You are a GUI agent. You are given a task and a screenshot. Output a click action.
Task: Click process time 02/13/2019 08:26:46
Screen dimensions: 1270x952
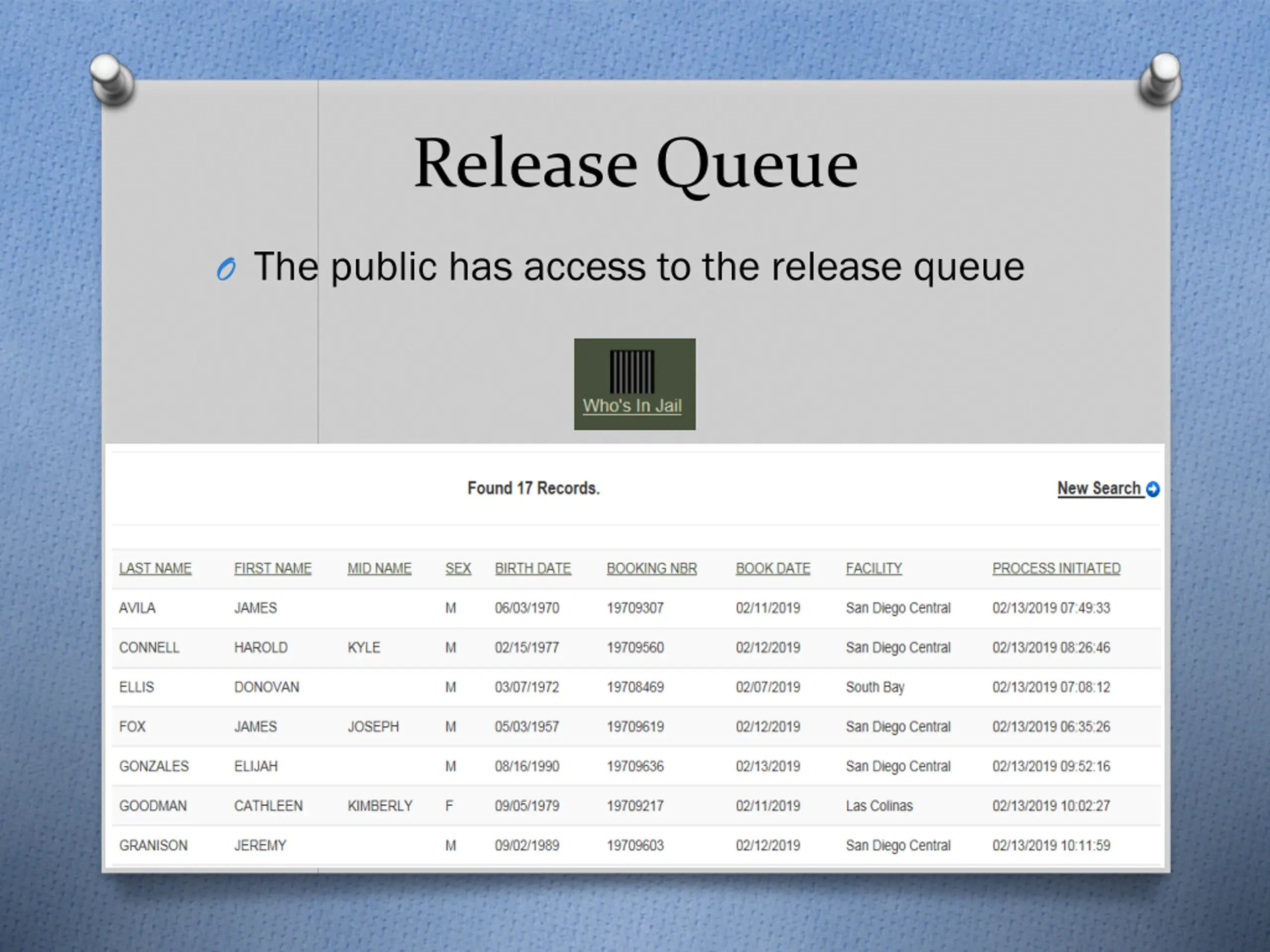coord(1051,648)
